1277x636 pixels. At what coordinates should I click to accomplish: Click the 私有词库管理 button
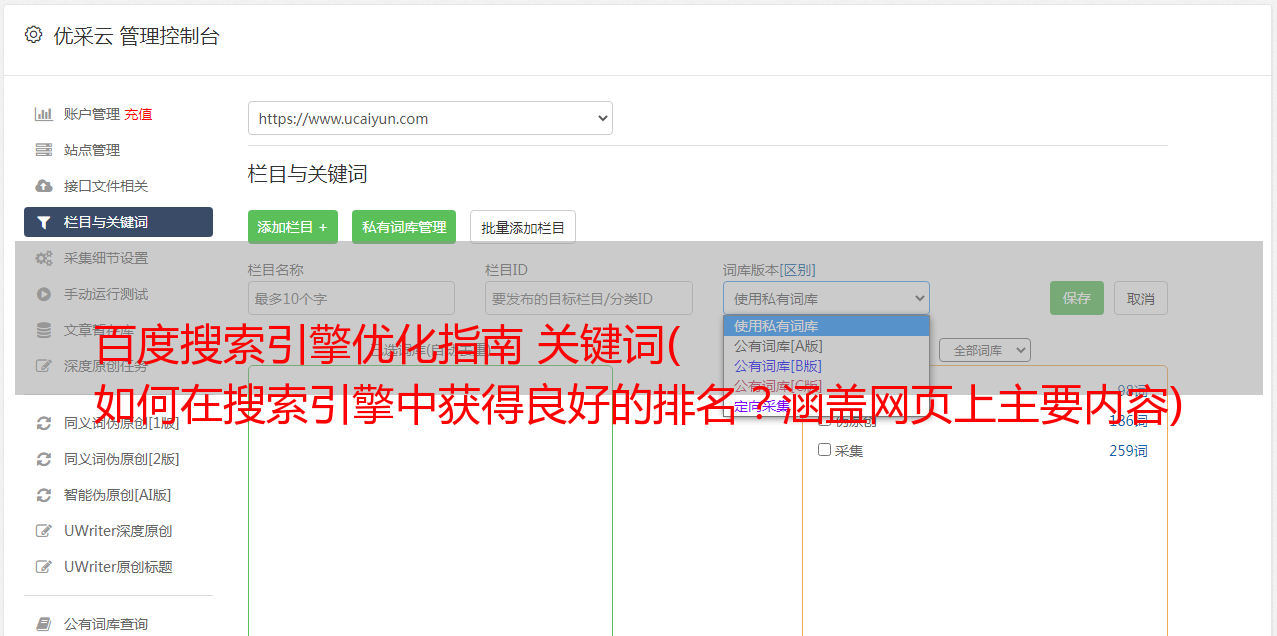pyautogui.click(x=404, y=227)
